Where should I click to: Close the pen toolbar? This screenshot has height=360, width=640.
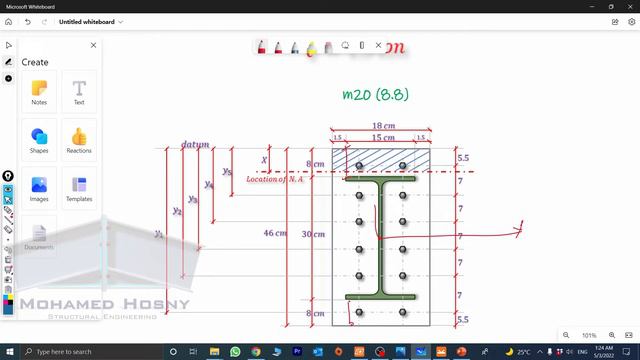tap(378, 45)
